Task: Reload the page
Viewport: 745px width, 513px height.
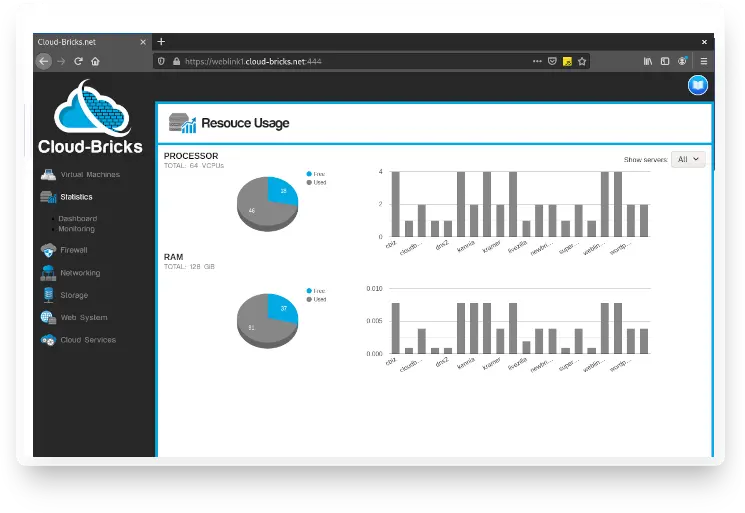Action: 78,61
